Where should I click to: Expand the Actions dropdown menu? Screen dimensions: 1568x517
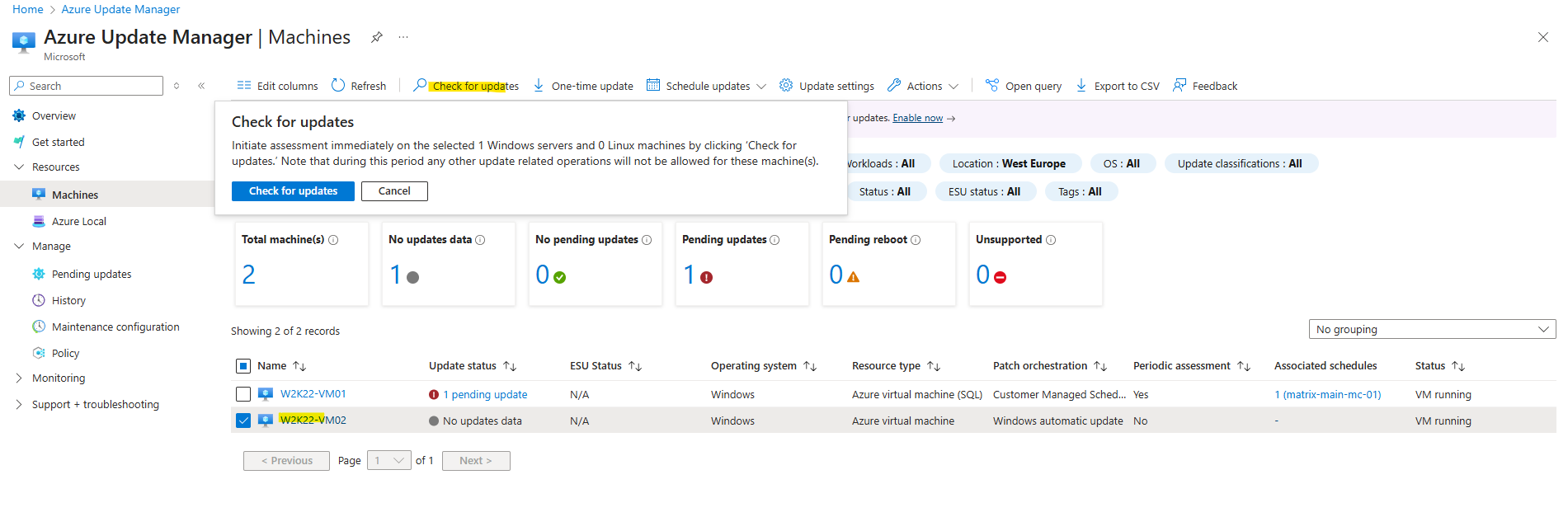923,86
